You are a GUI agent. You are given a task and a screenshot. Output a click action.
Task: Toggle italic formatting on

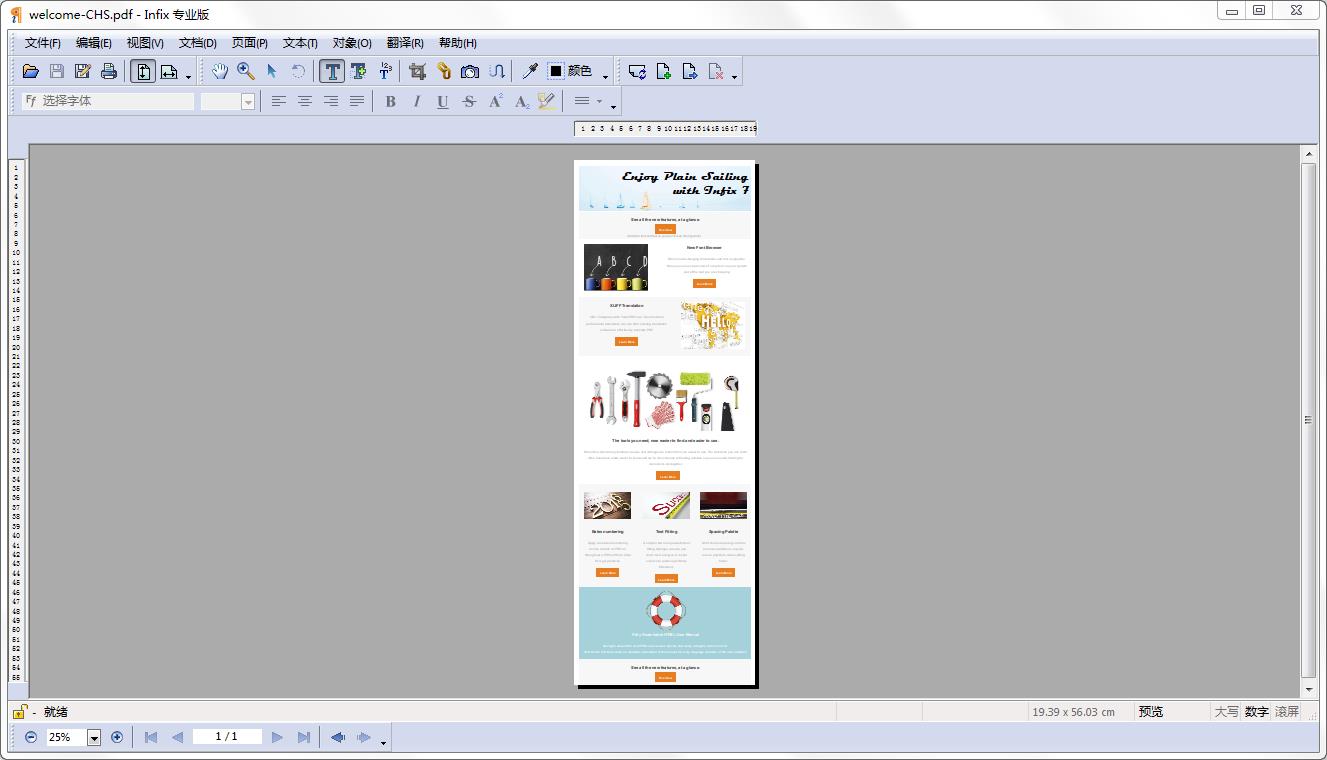point(416,101)
